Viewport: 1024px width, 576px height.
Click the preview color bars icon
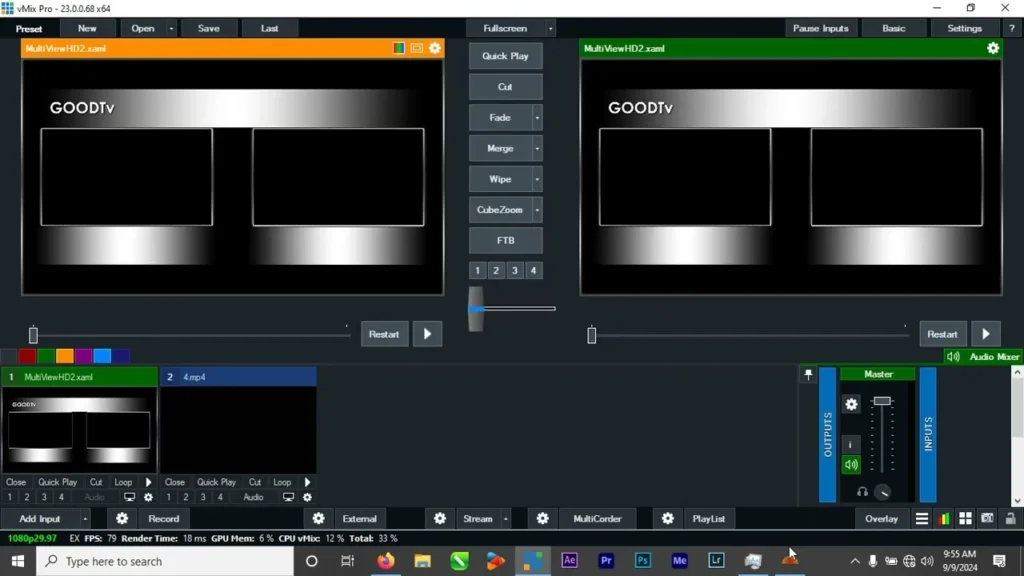(x=398, y=48)
